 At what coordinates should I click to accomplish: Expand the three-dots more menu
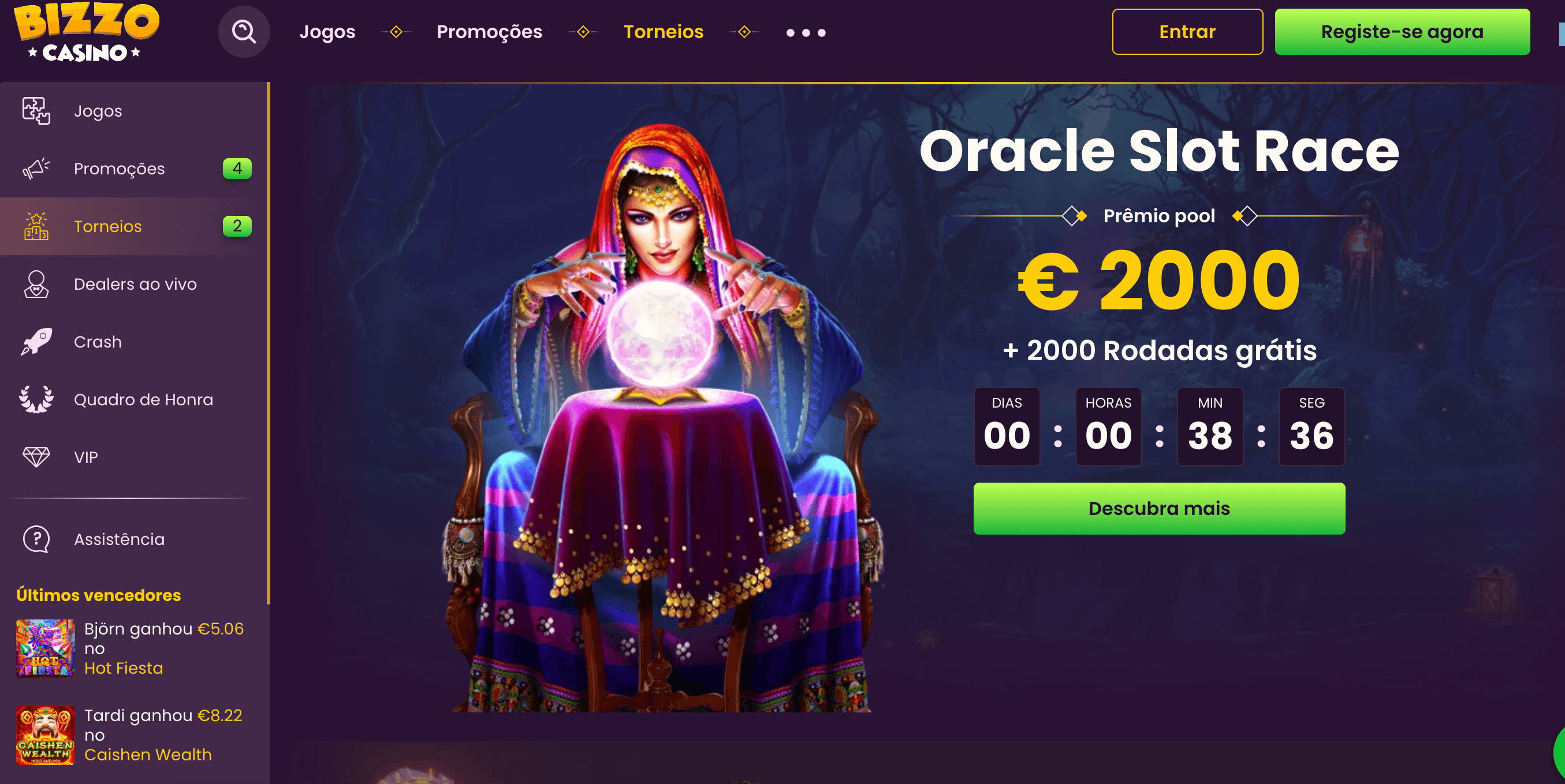pos(806,33)
